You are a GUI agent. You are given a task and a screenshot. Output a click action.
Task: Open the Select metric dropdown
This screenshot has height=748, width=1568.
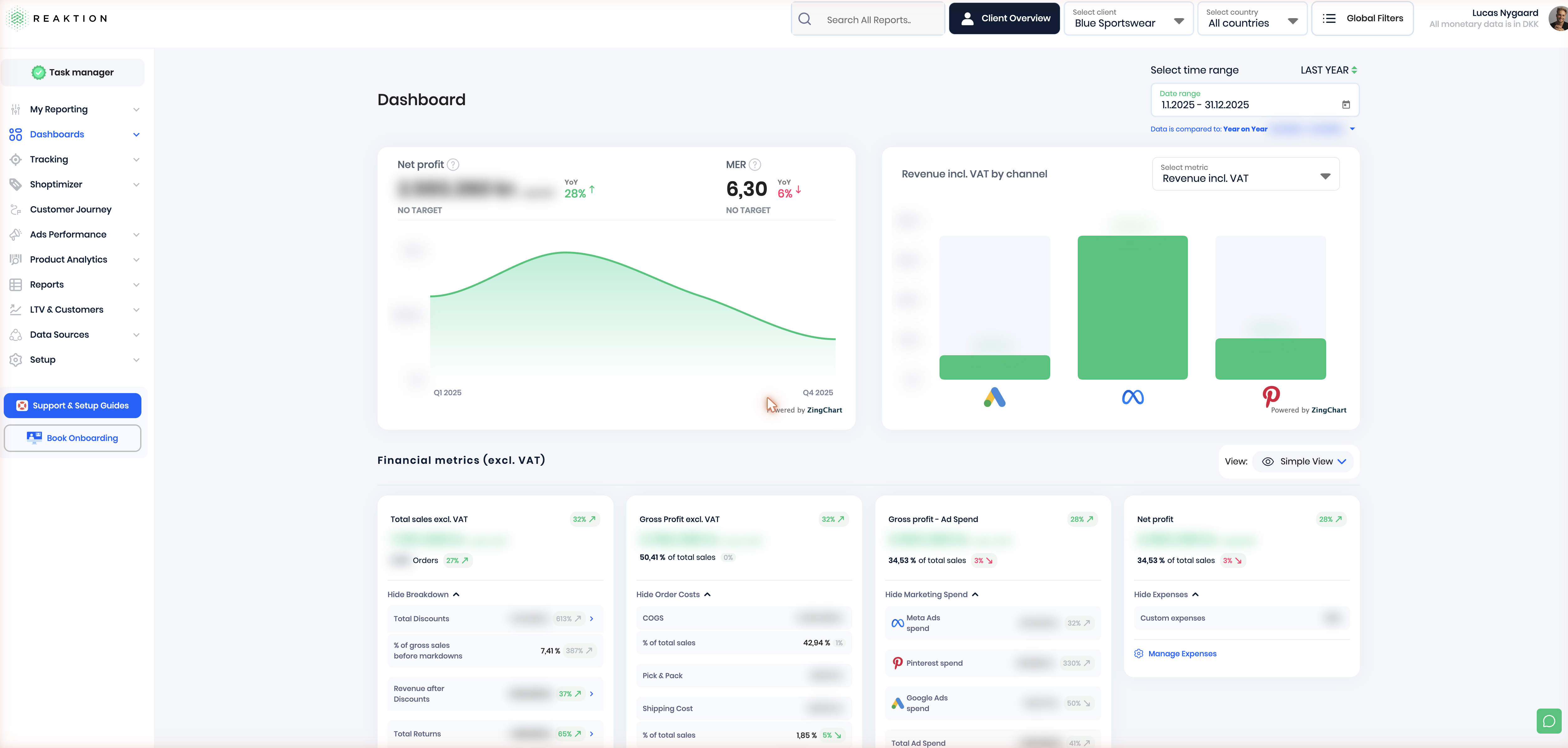[1245, 174]
